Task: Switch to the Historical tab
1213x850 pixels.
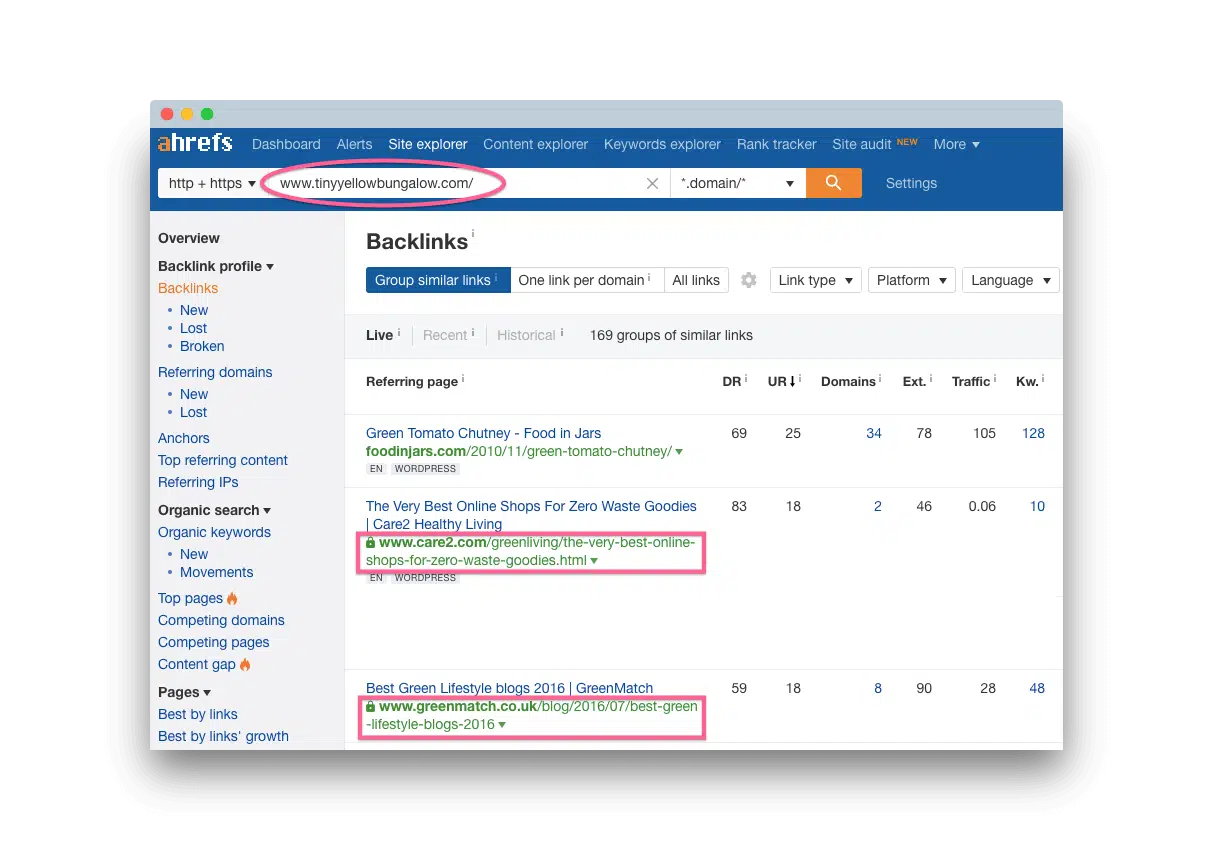Action: 526,335
